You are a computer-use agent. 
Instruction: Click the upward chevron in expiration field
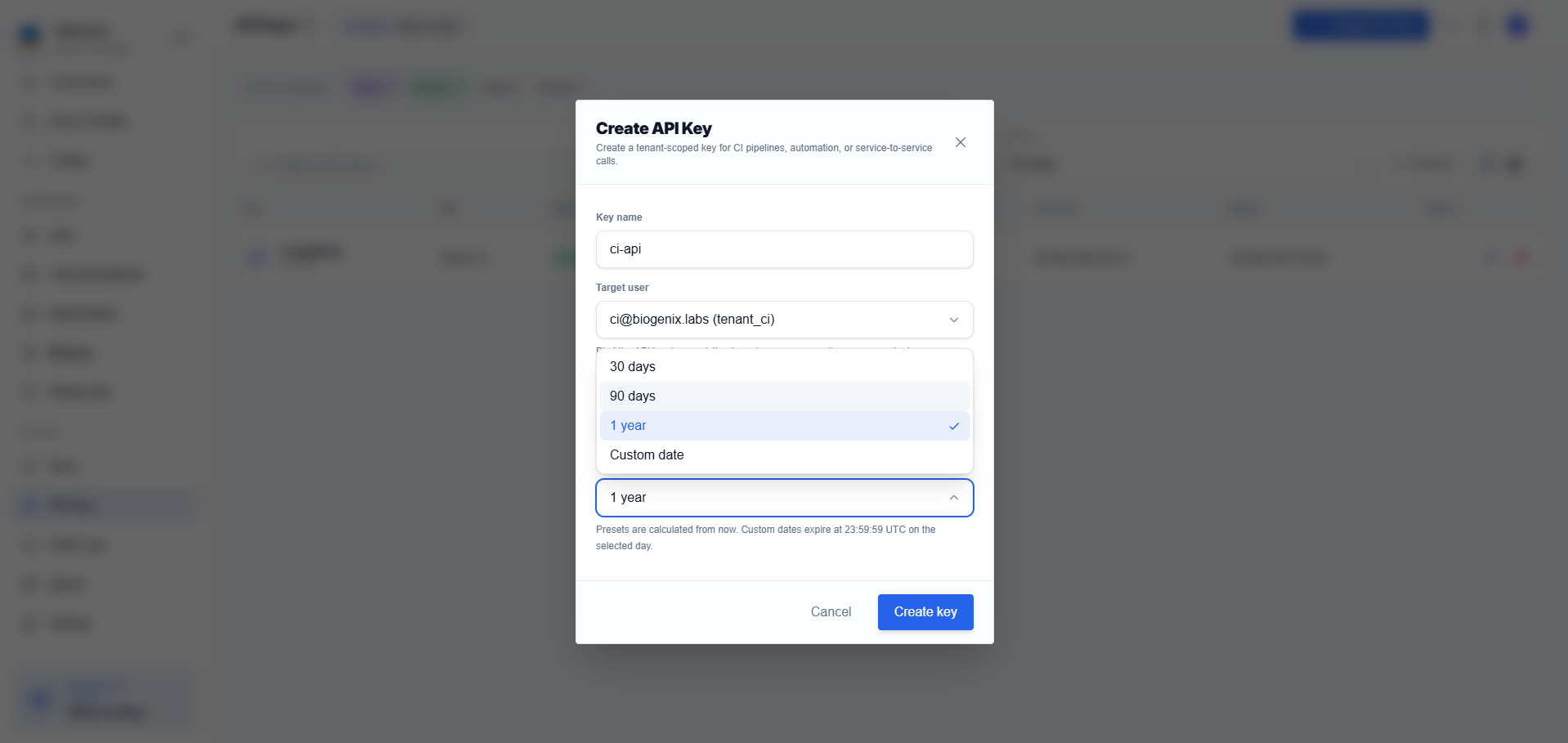(x=953, y=498)
